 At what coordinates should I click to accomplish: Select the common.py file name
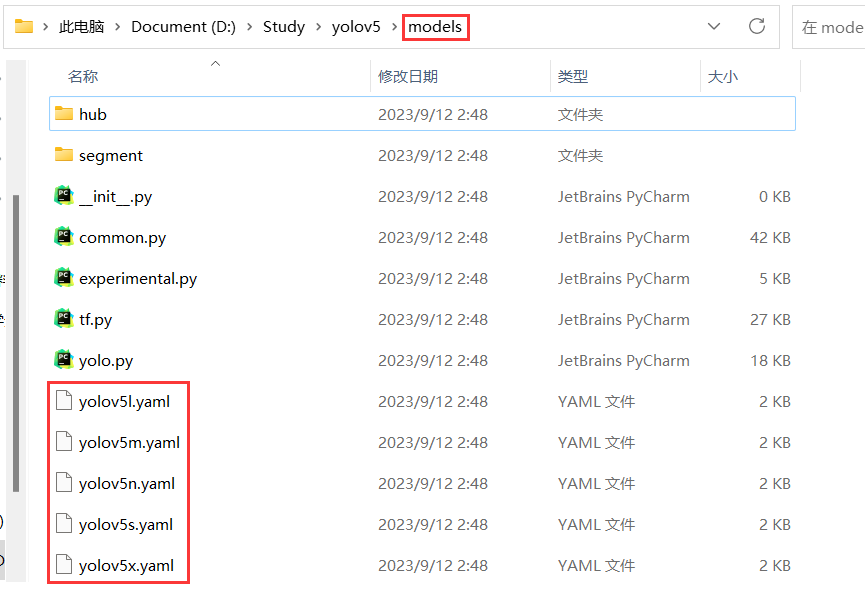(122, 238)
